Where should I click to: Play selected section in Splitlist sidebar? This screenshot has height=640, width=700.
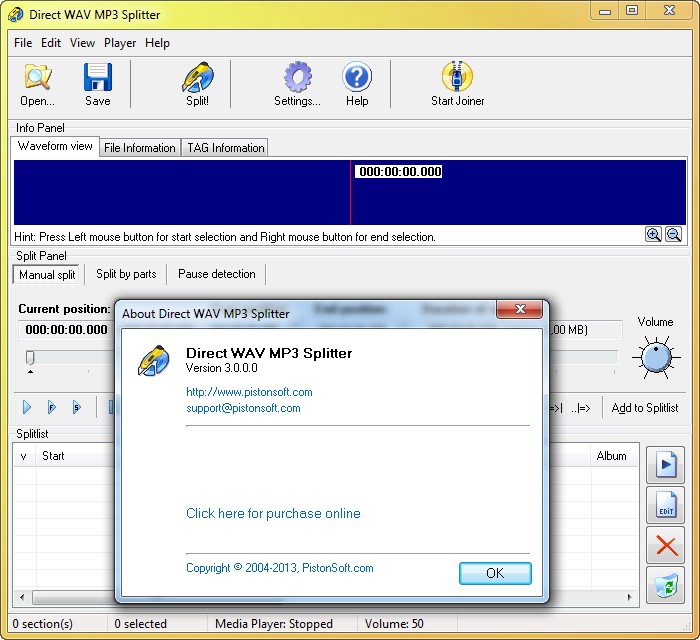(665, 465)
